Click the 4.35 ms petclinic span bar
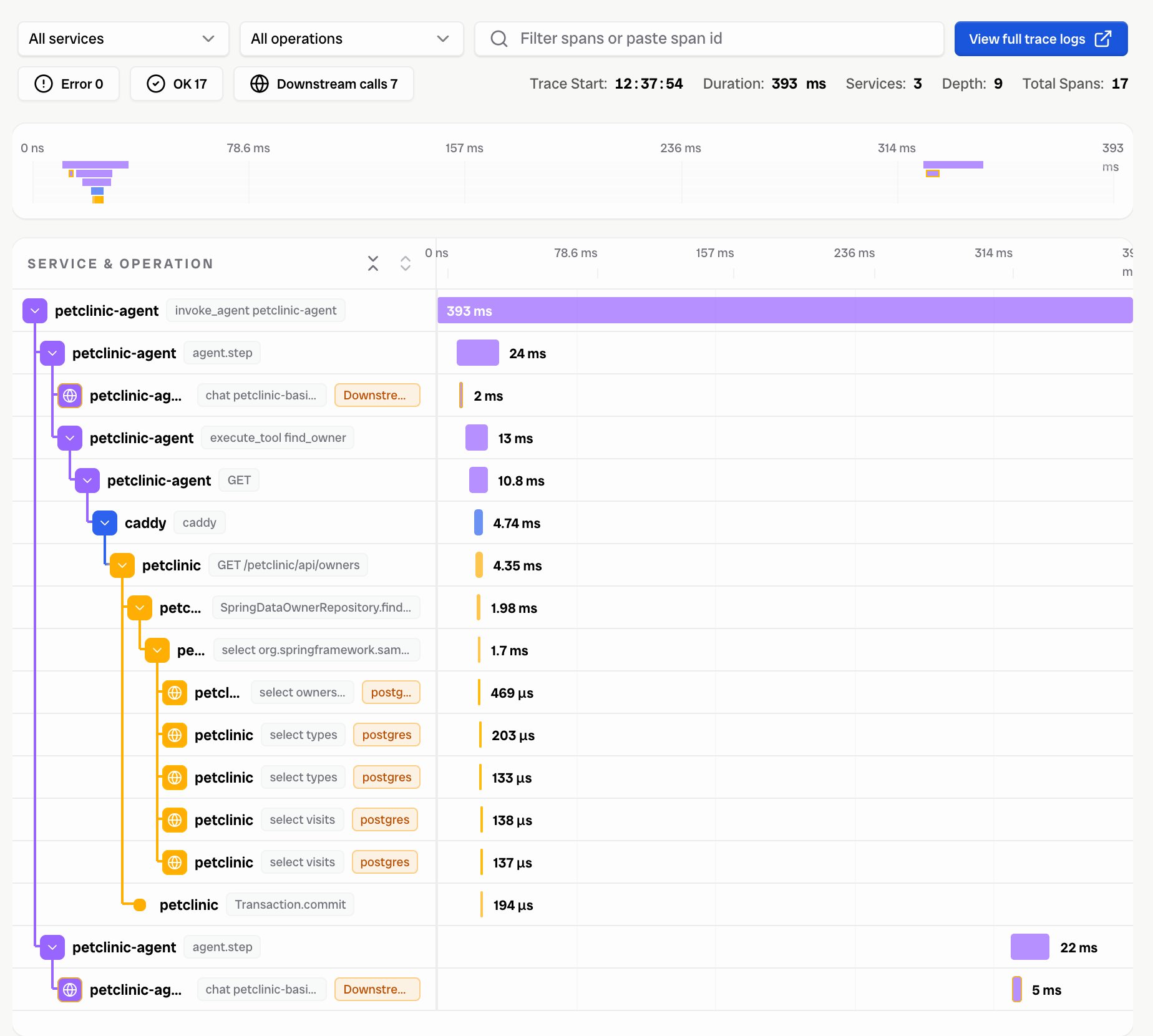 tap(479, 565)
